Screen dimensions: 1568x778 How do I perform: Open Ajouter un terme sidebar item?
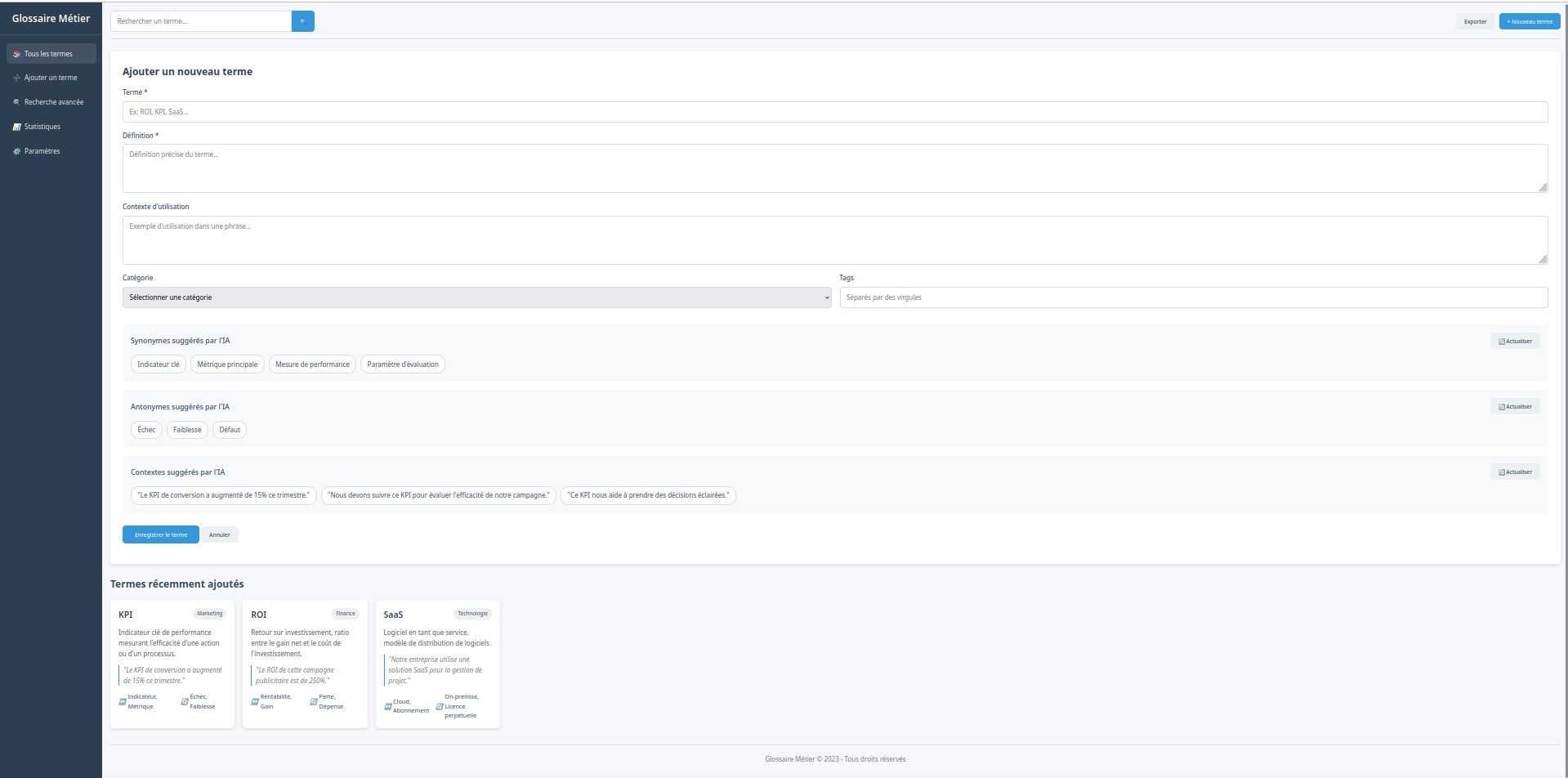pyautogui.click(x=51, y=78)
